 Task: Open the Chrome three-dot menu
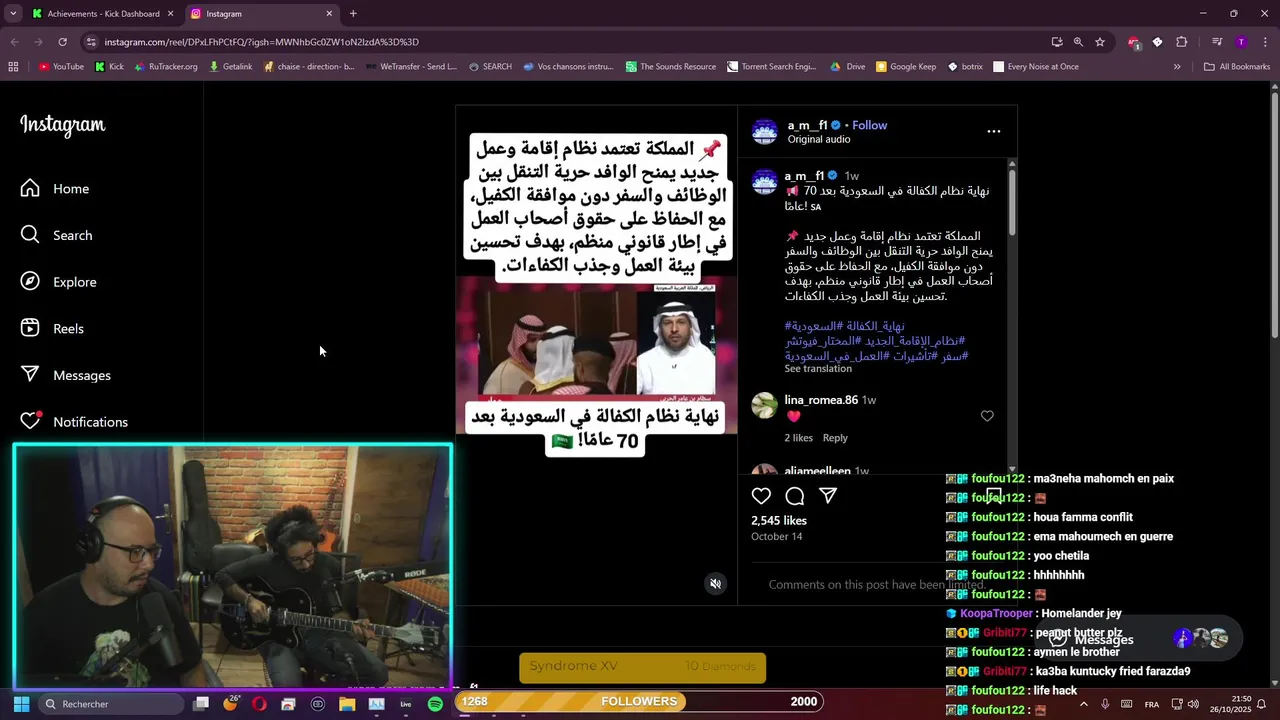point(1265,42)
